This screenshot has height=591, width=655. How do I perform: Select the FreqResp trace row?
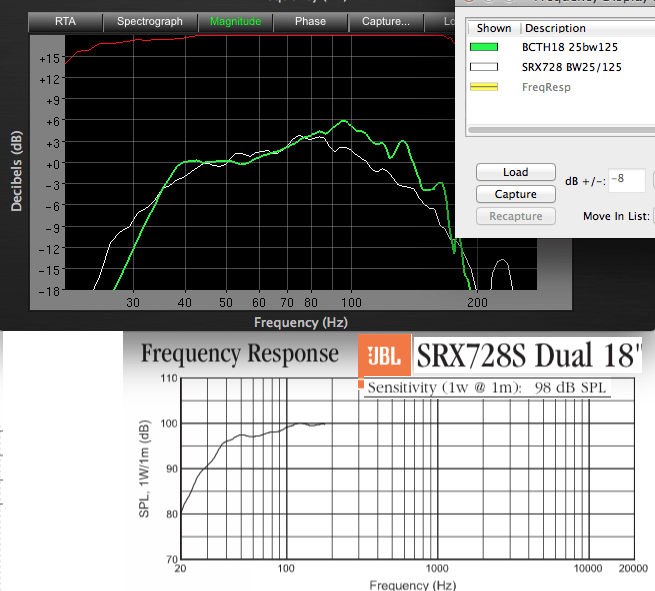[x=561, y=87]
